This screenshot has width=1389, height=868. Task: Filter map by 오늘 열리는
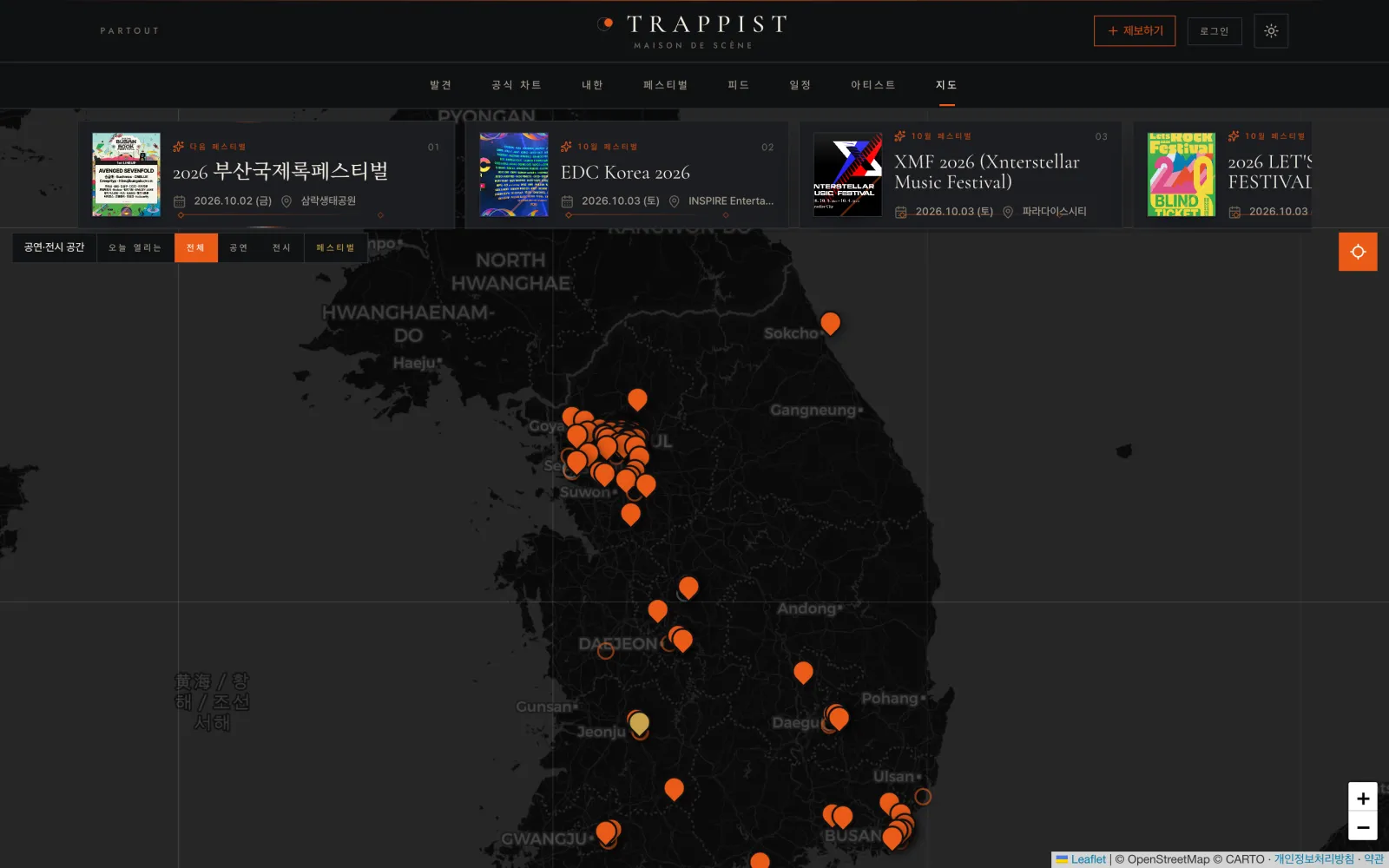click(x=135, y=247)
